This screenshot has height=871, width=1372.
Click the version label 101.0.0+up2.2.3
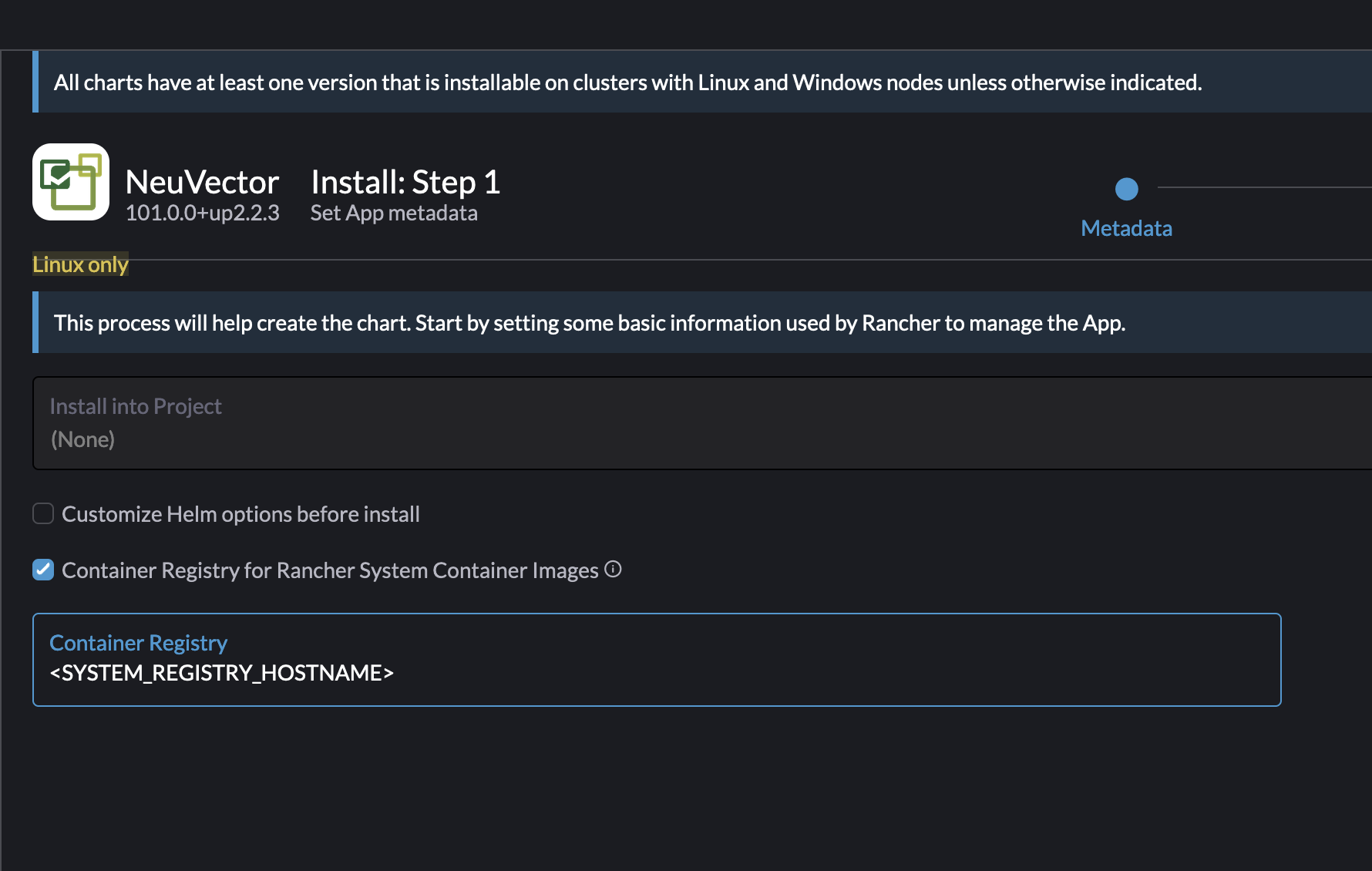(x=203, y=213)
